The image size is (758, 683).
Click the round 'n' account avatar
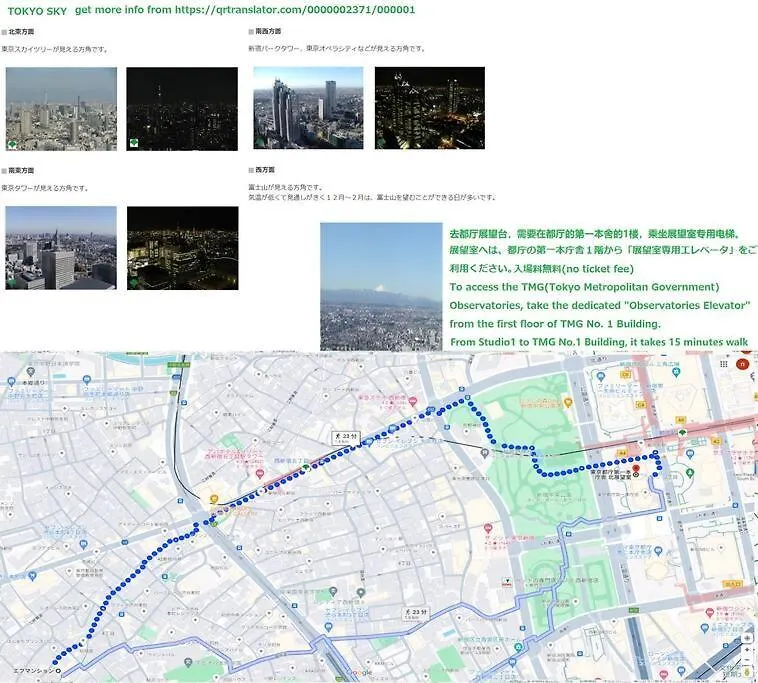[742, 365]
